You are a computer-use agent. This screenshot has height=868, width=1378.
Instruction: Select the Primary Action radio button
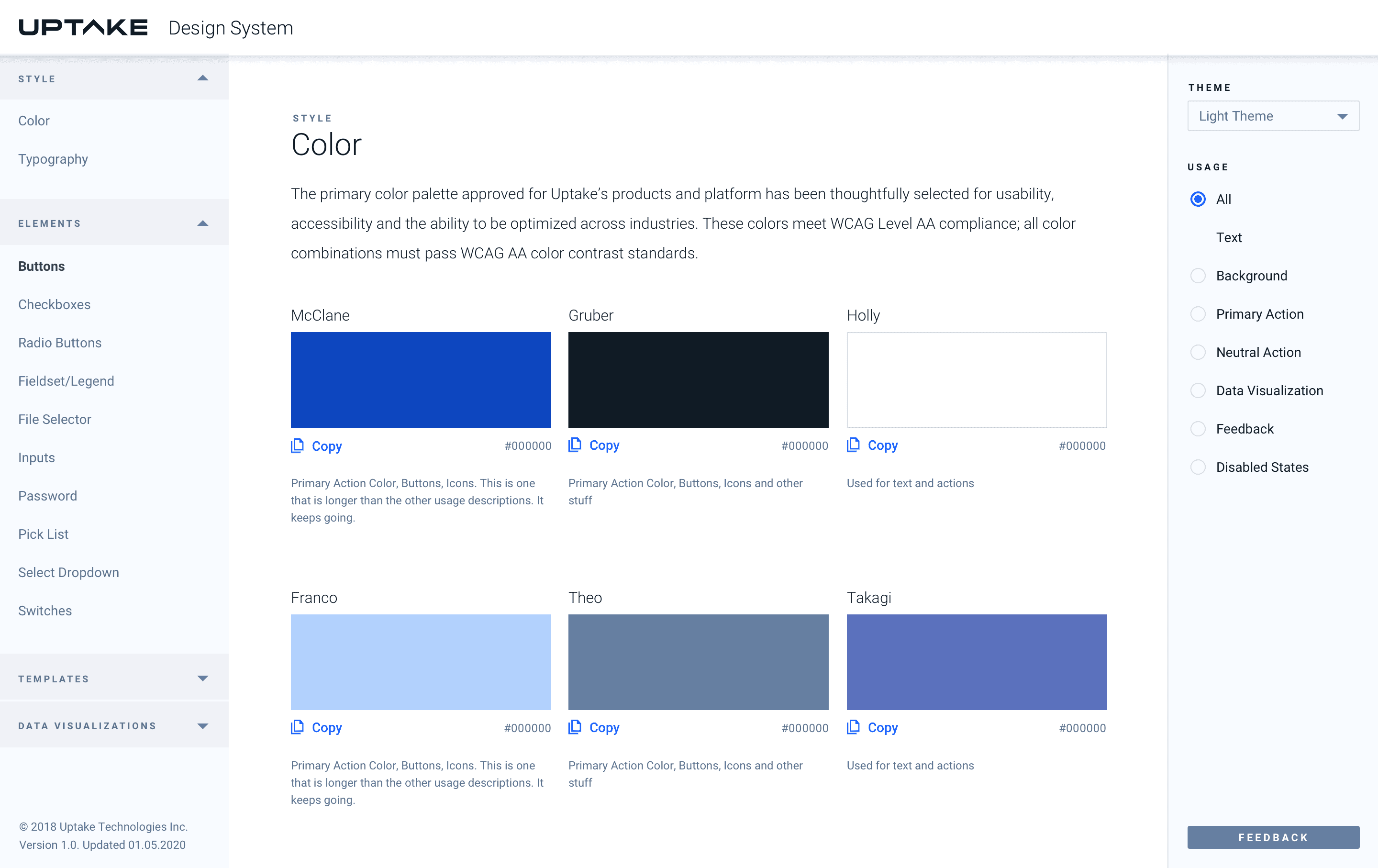[1198, 314]
